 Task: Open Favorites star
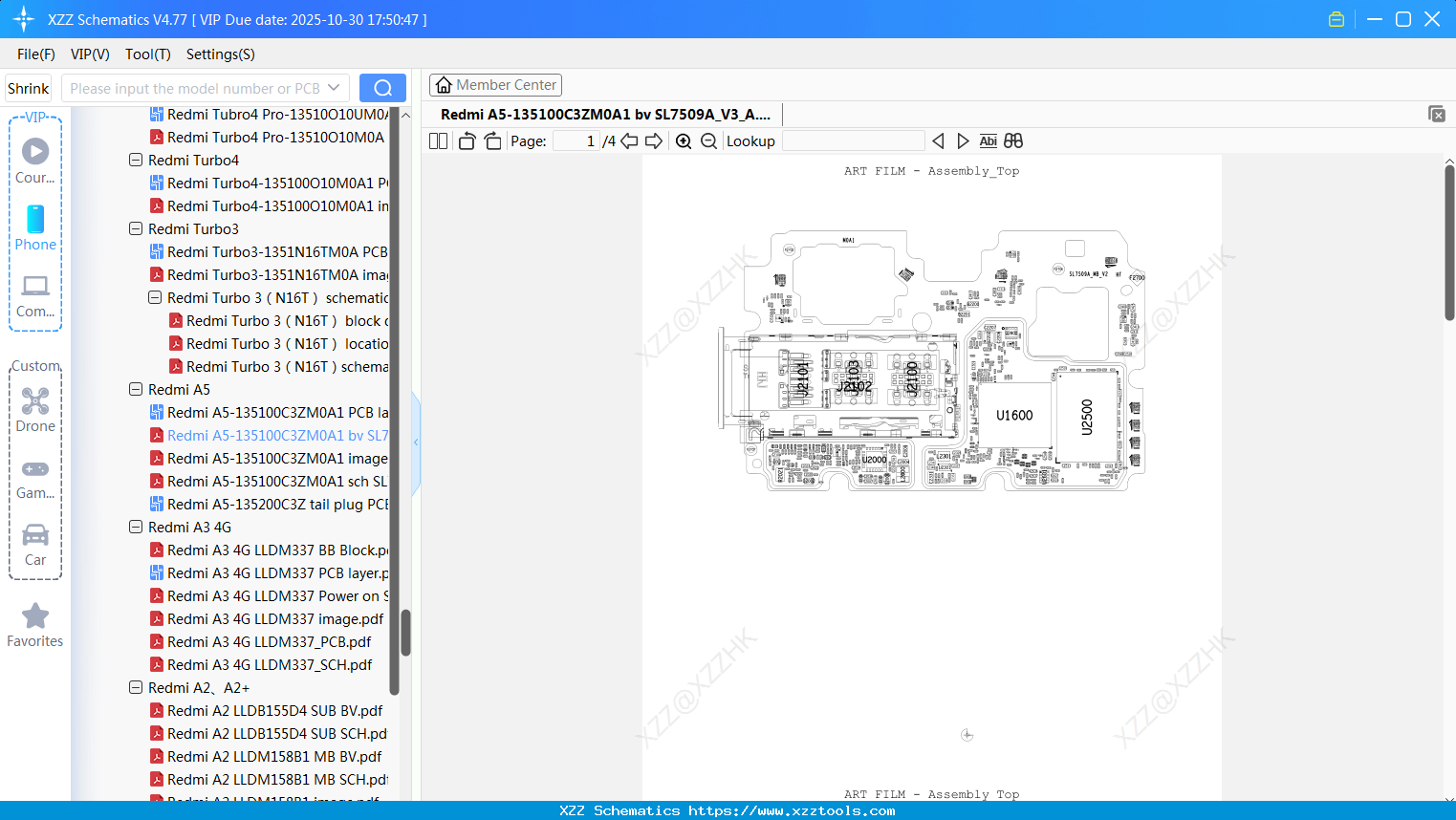point(35,626)
